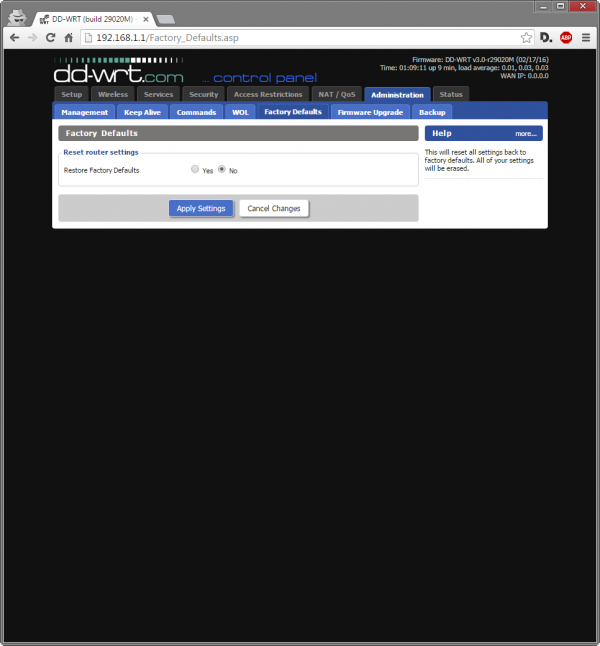Open the more... help link
This screenshot has width=600, height=646.
click(526, 133)
